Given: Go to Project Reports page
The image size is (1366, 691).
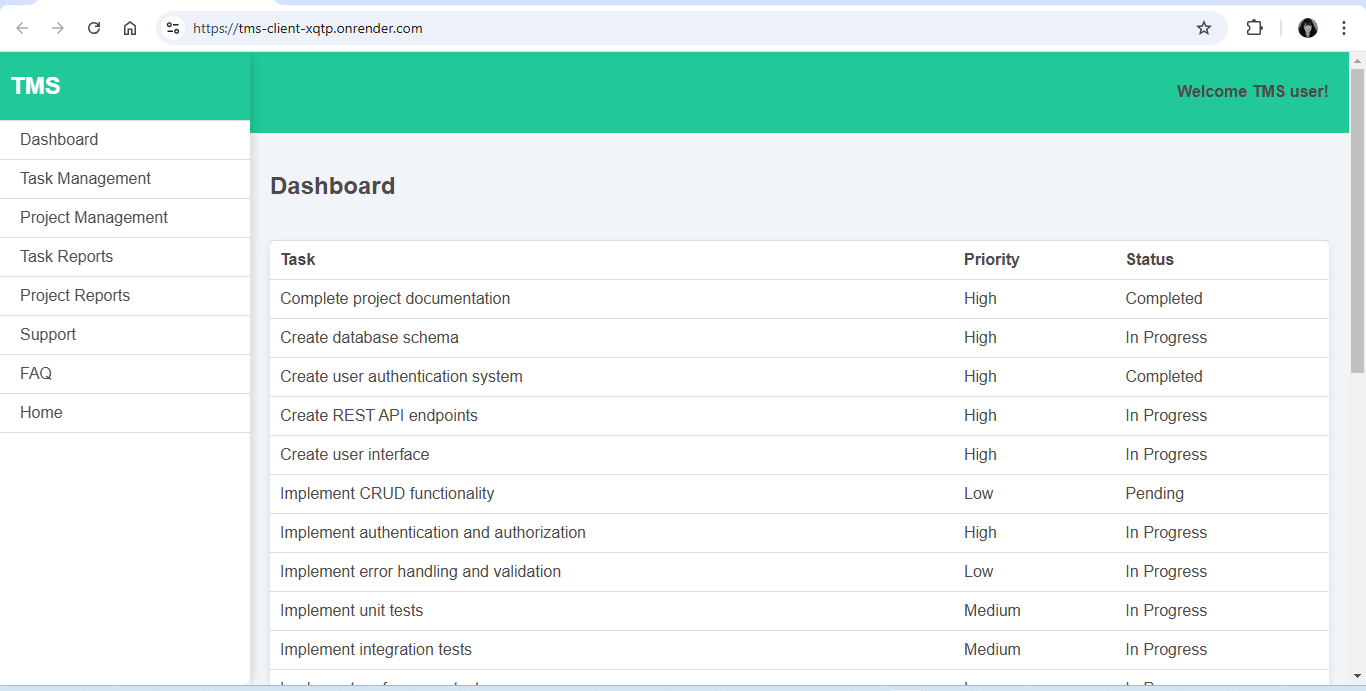Looking at the screenshot, I should pos(75,296).
